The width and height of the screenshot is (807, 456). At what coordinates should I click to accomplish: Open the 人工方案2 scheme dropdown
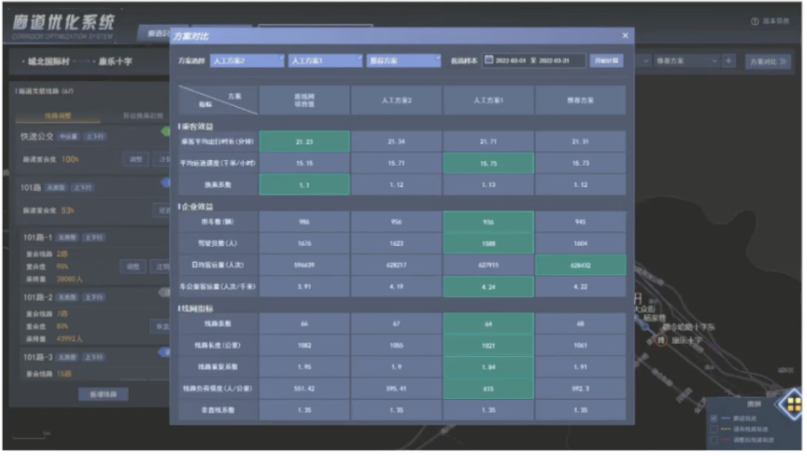(247, 61)
